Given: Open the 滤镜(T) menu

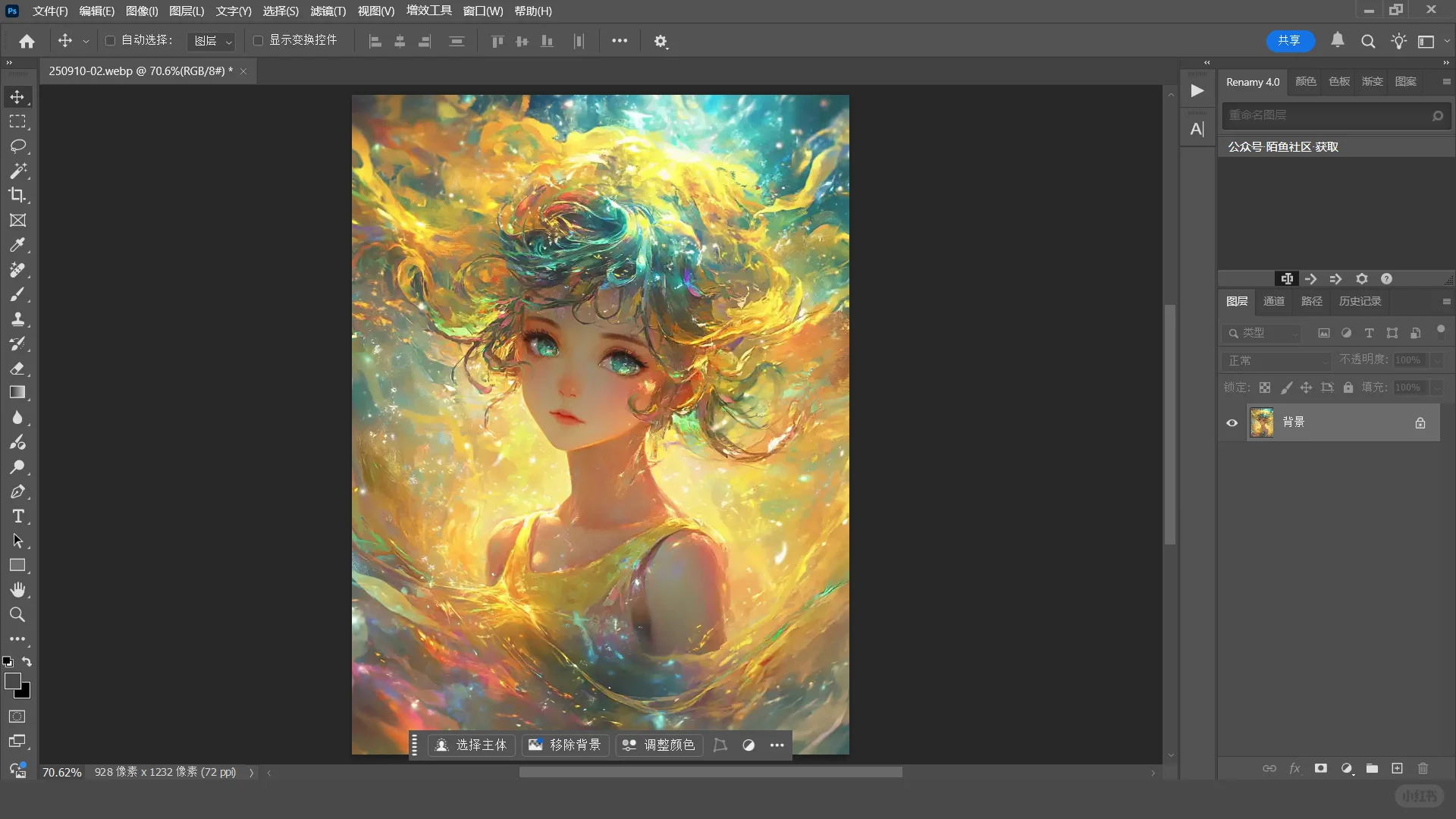Looking at the screenshot, I should pos(328,11).
